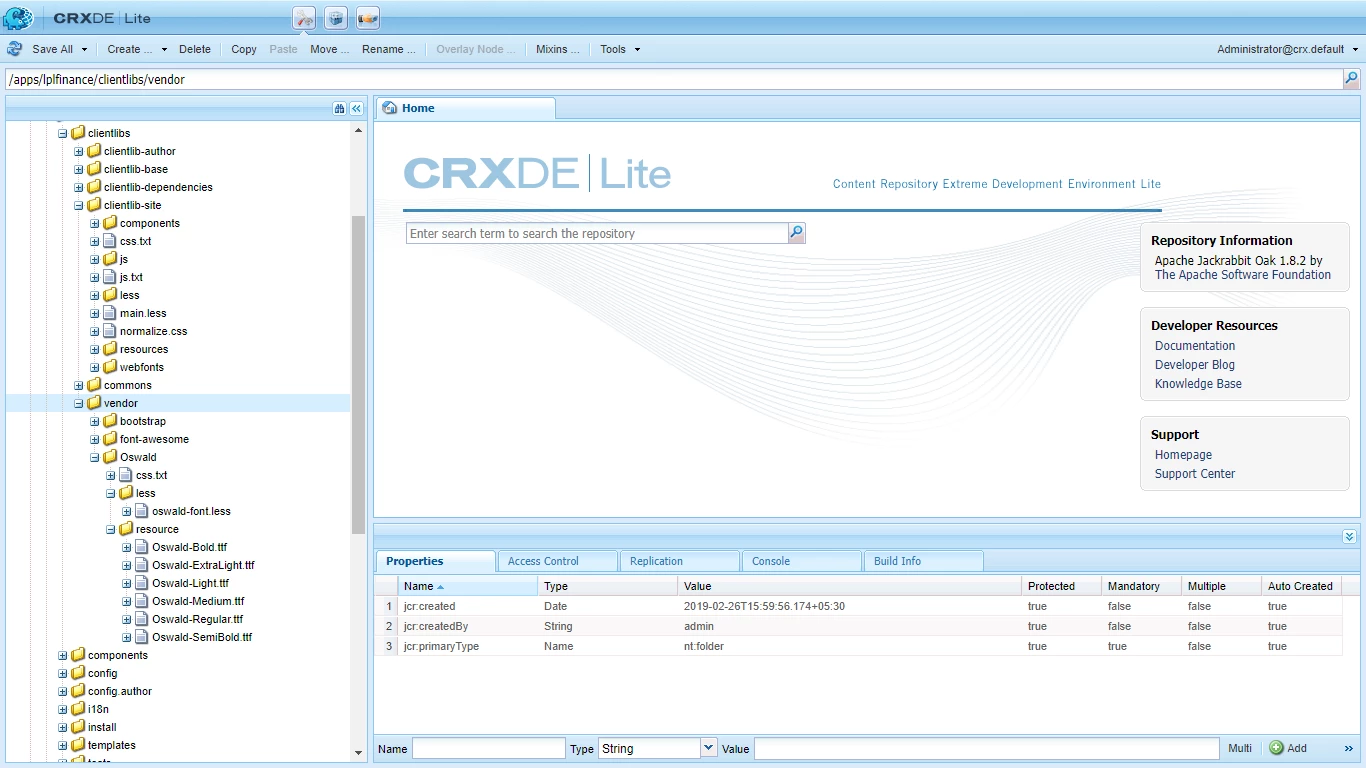
Task: Click the Mixins toolbar button
Action: [x=557, y=49]
